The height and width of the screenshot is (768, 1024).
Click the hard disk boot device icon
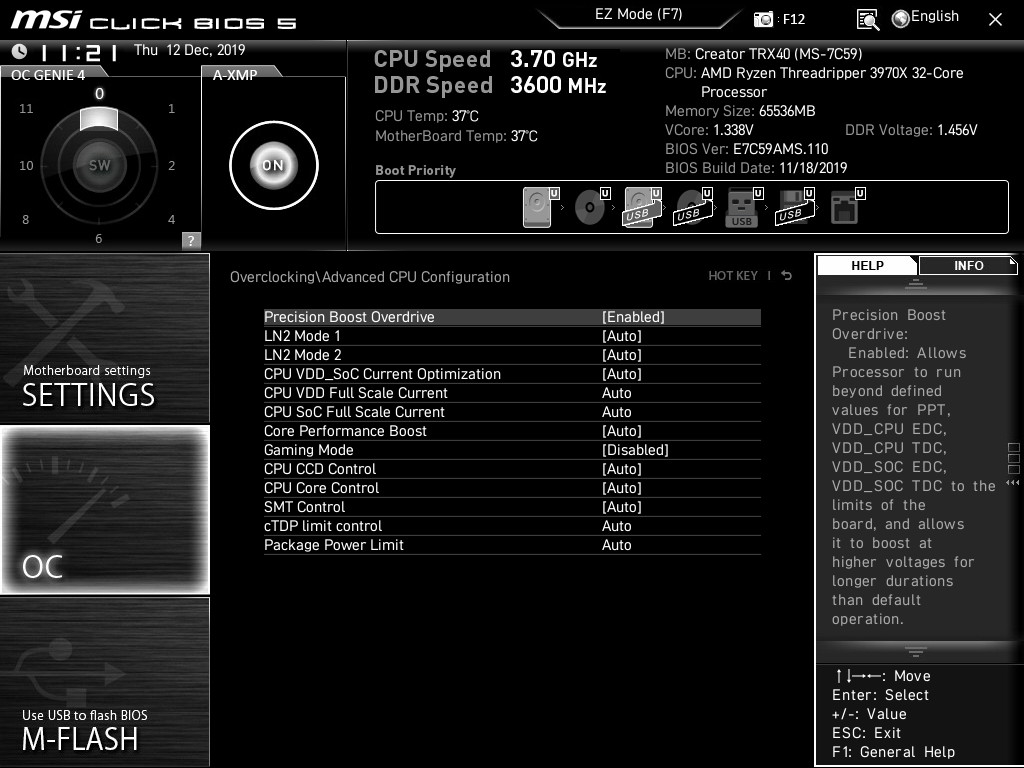[x=537, y=208]
